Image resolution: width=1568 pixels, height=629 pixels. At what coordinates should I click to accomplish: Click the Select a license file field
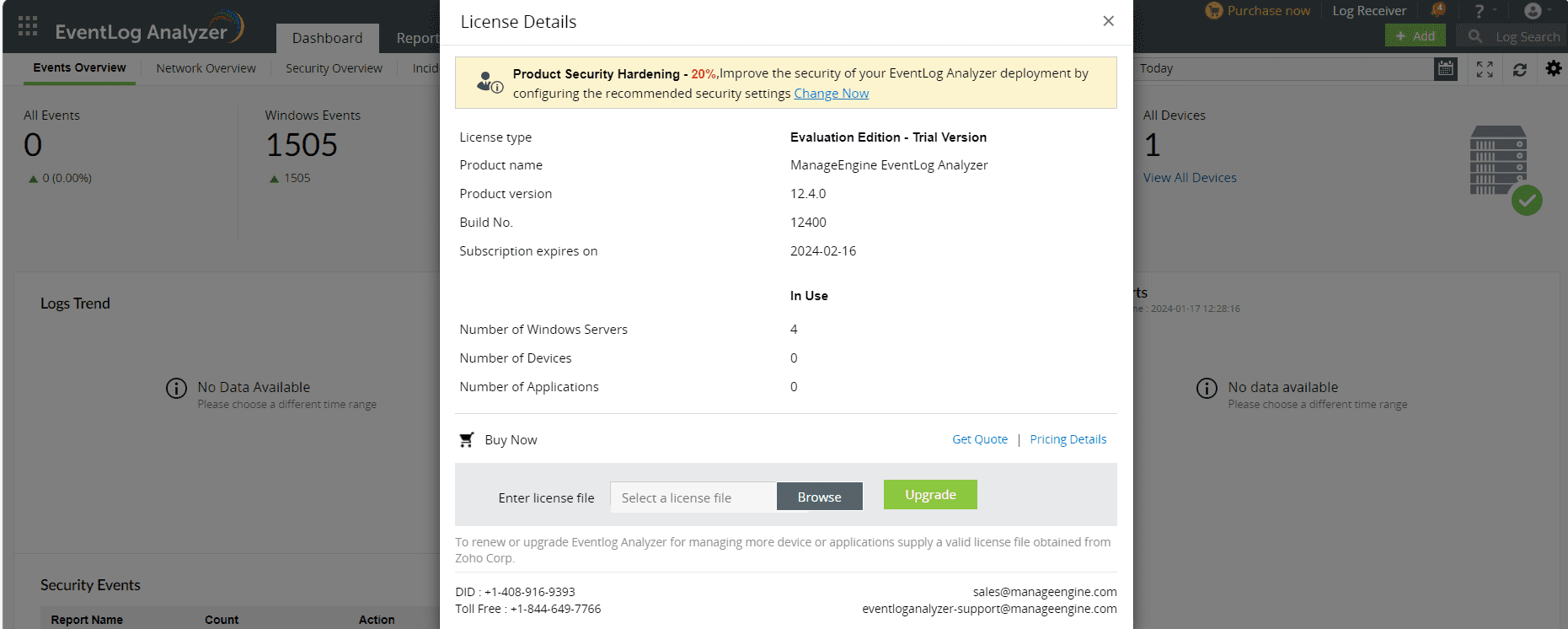coord(693,497)
